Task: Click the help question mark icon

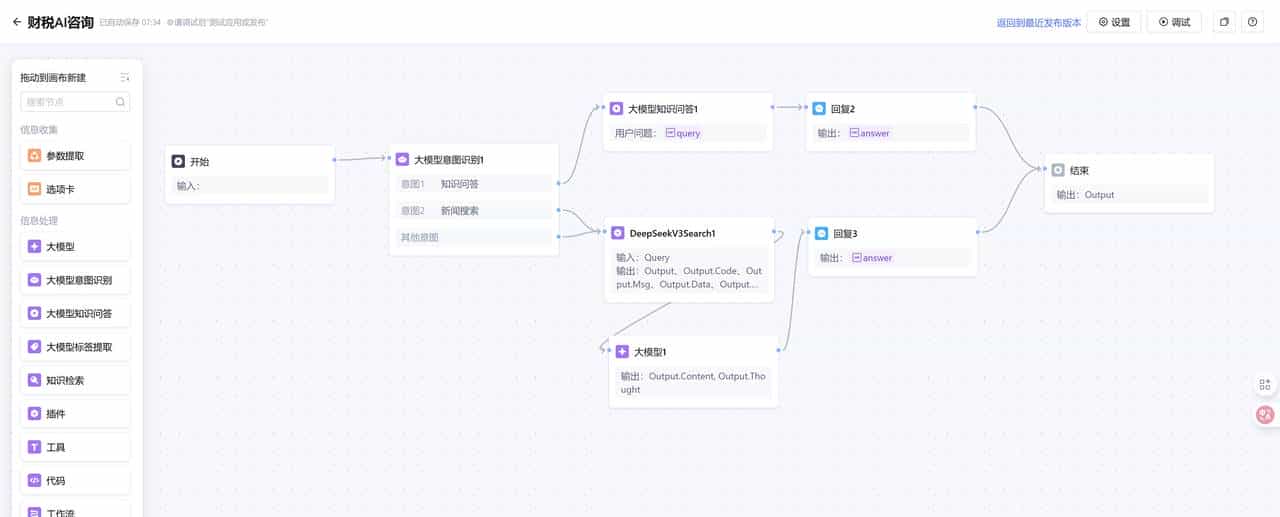Action: [1252, 22]
